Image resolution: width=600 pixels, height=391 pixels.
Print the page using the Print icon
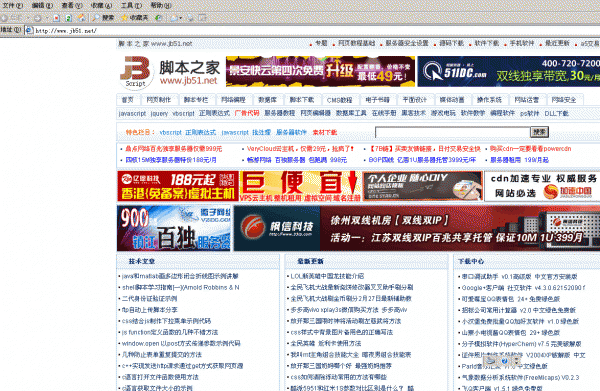click(190, 18)
